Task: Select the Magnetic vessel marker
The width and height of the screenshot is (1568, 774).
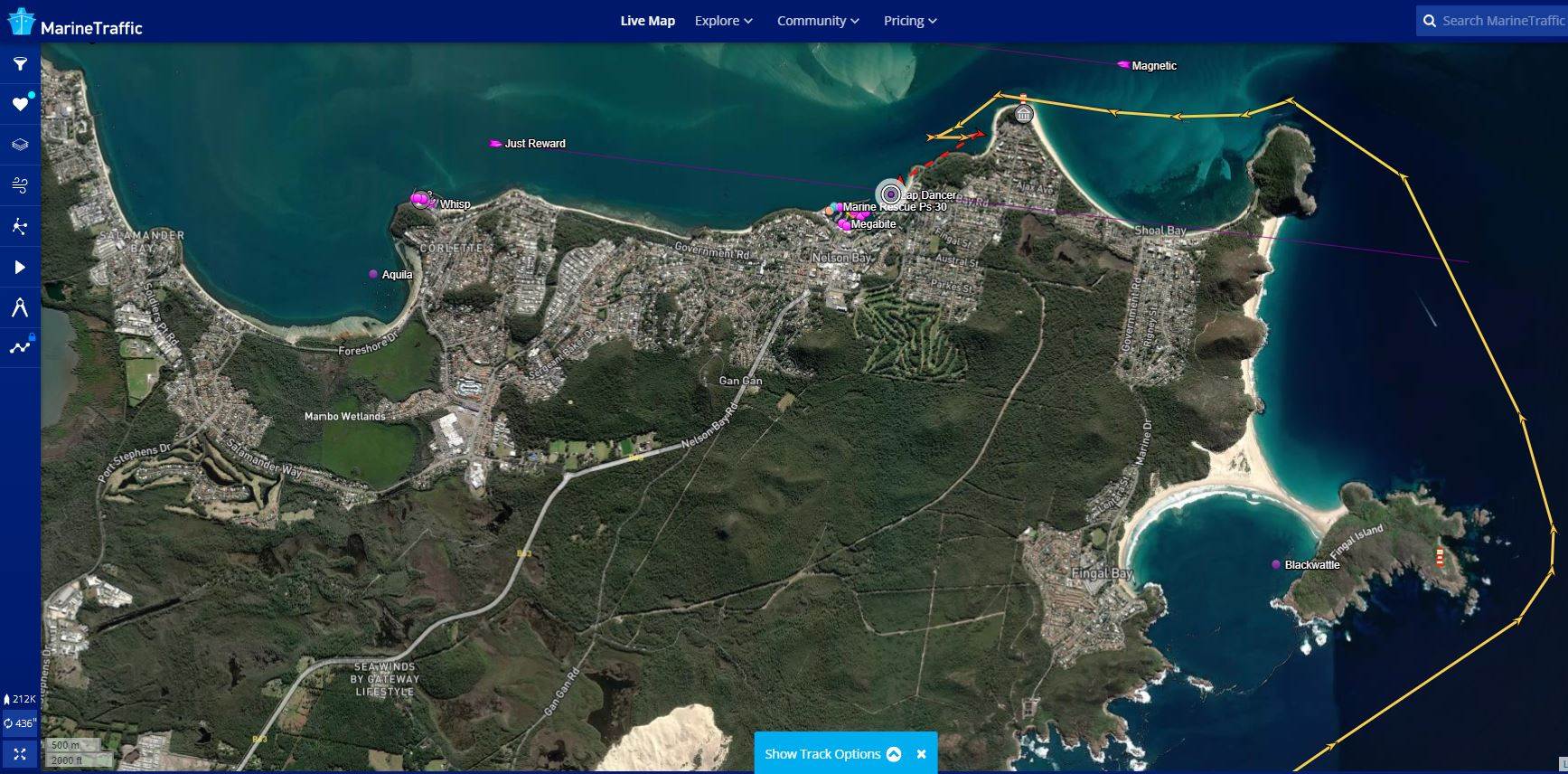Action: pyautogui.click(x=1123, y=65)
